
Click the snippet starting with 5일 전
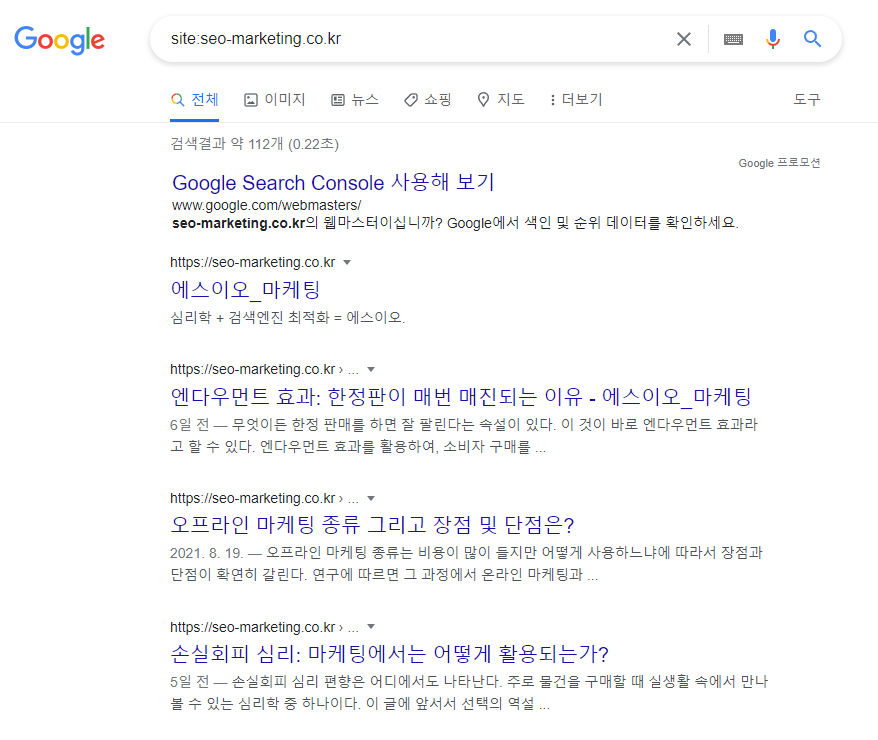469,692
